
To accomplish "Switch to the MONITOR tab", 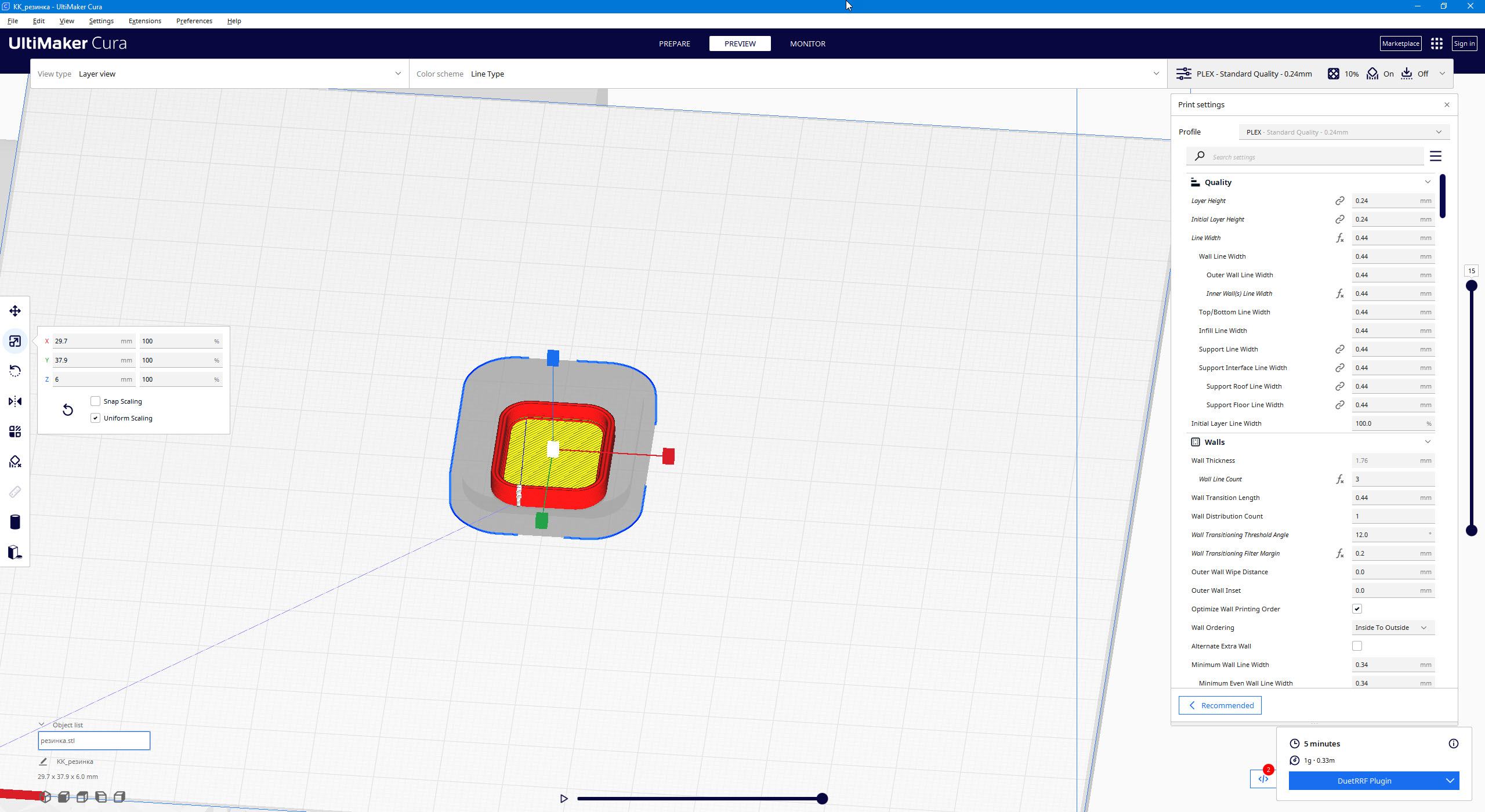I will (807, 43).
